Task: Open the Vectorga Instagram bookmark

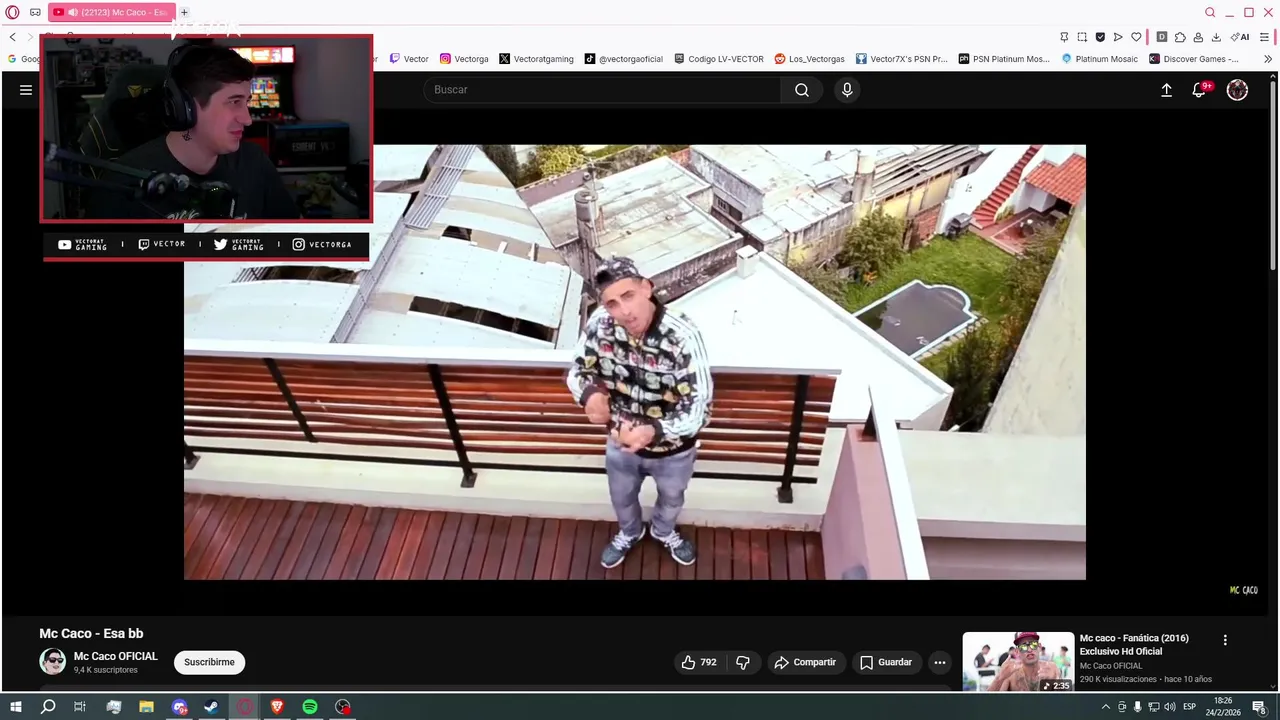Action: pyautogui.click(x=464, y=59)
